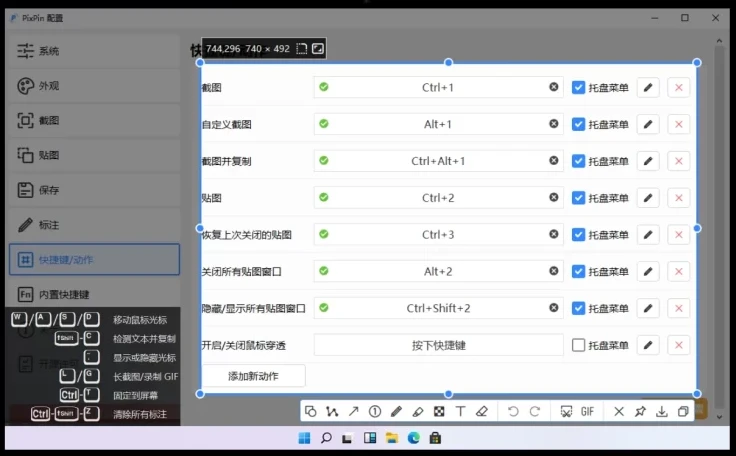736x456 pixels.
Task: Click the Ctrl+2 hotkey field
Action: [x=438, y=198]
